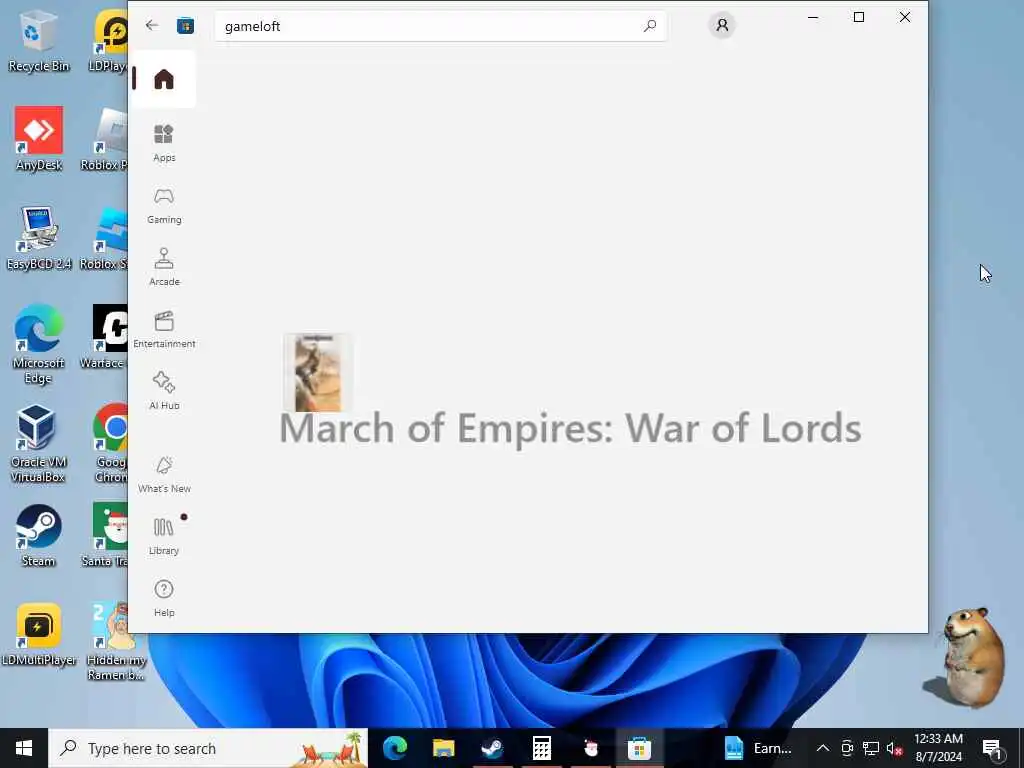Close the Microsoft Store window
This screenshot has width=1024, height=768.
tap(904, 17)
